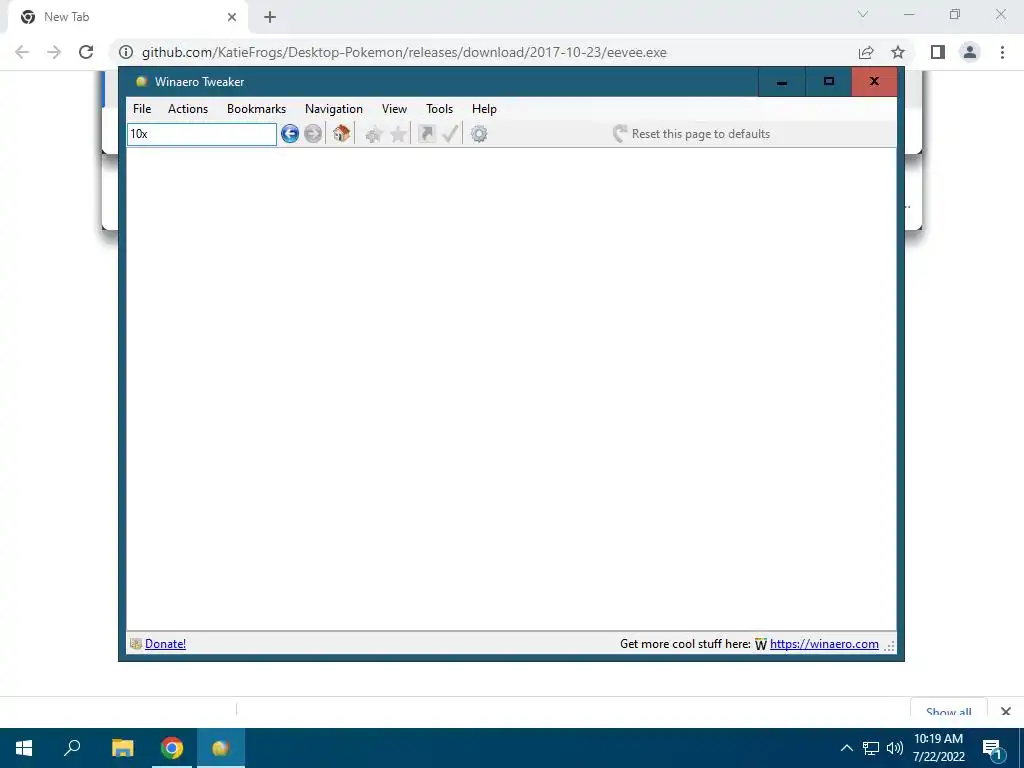Viewport: 1024px width, 768px height.
Task: Click Reset this page to defaults
Action: [x=692, y=134]
